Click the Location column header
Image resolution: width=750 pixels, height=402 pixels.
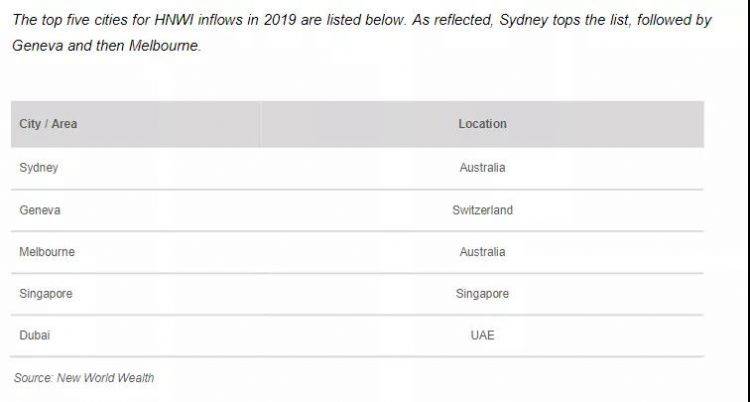click(x=482, y=124)
